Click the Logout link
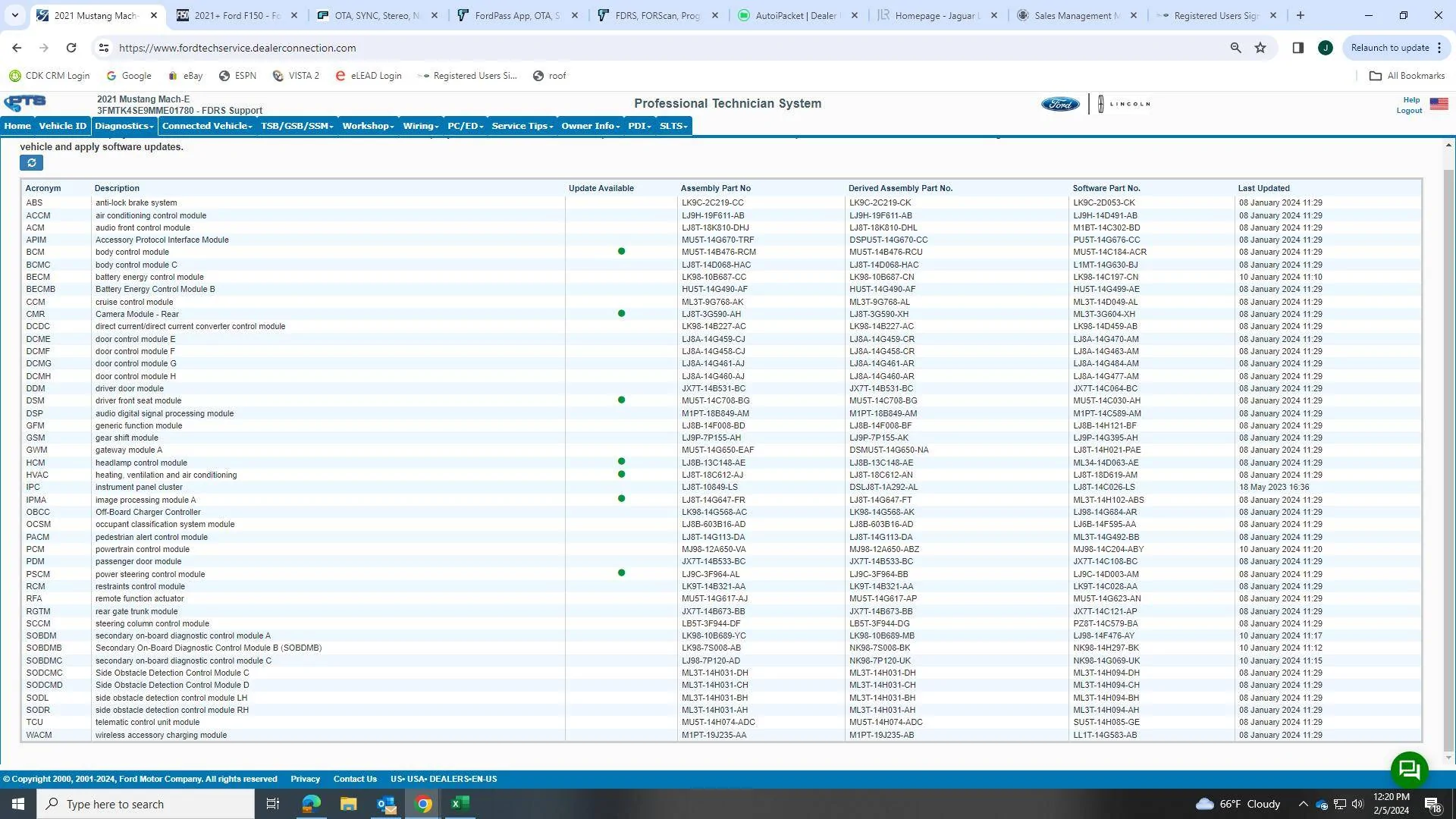Viewport: 1456px width, 819px height. click(1409, 111)
